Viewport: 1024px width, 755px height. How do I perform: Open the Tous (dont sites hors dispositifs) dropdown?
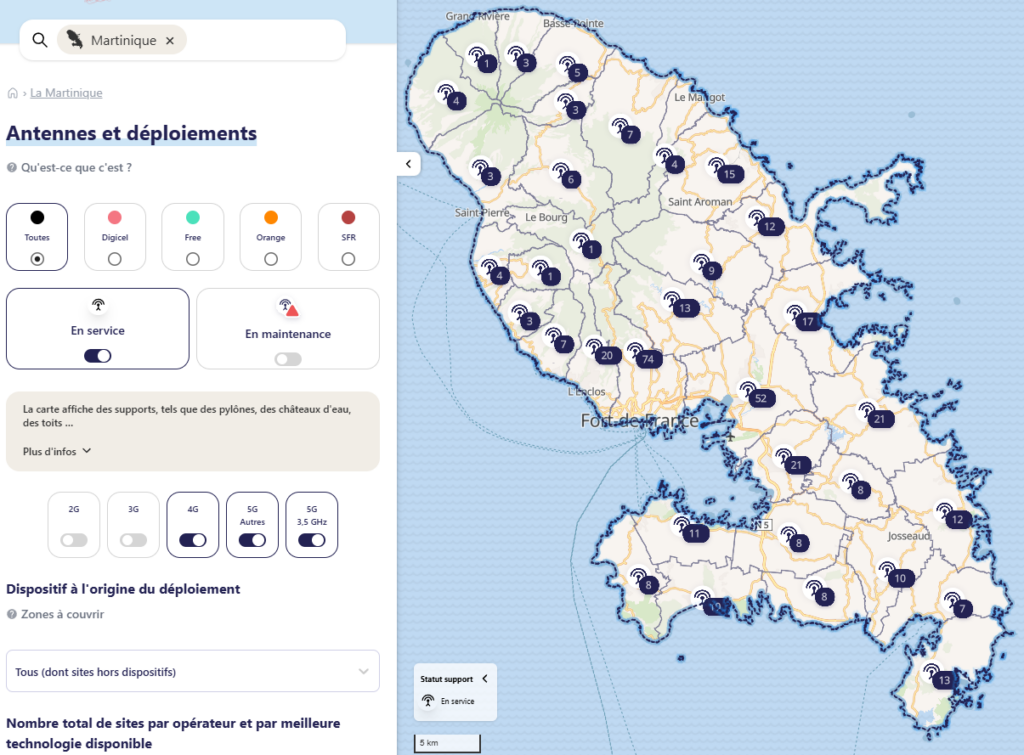click(193, 672)
